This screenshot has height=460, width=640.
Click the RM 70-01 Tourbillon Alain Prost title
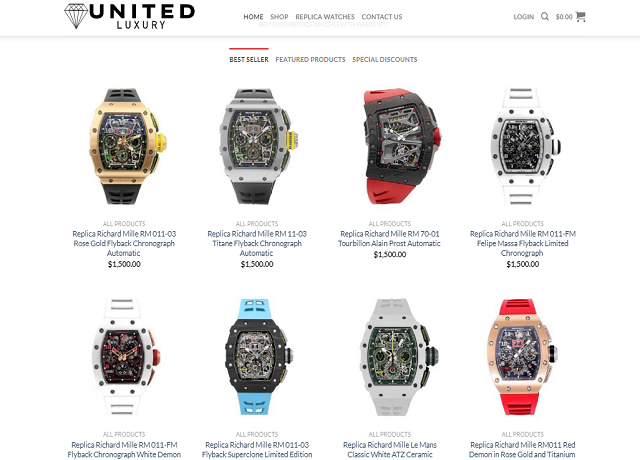[390, 238]
